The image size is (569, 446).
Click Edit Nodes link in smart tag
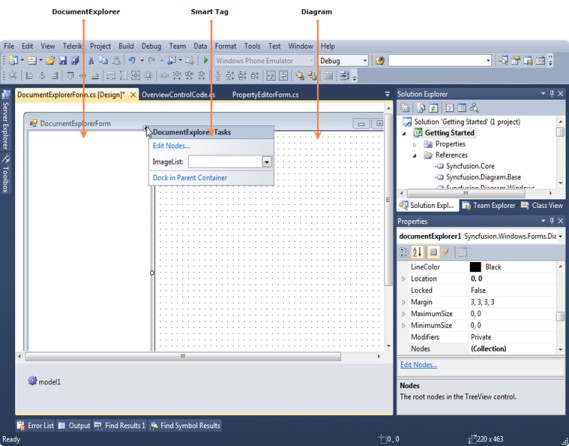pyautogui.click(x=171, y=146)
